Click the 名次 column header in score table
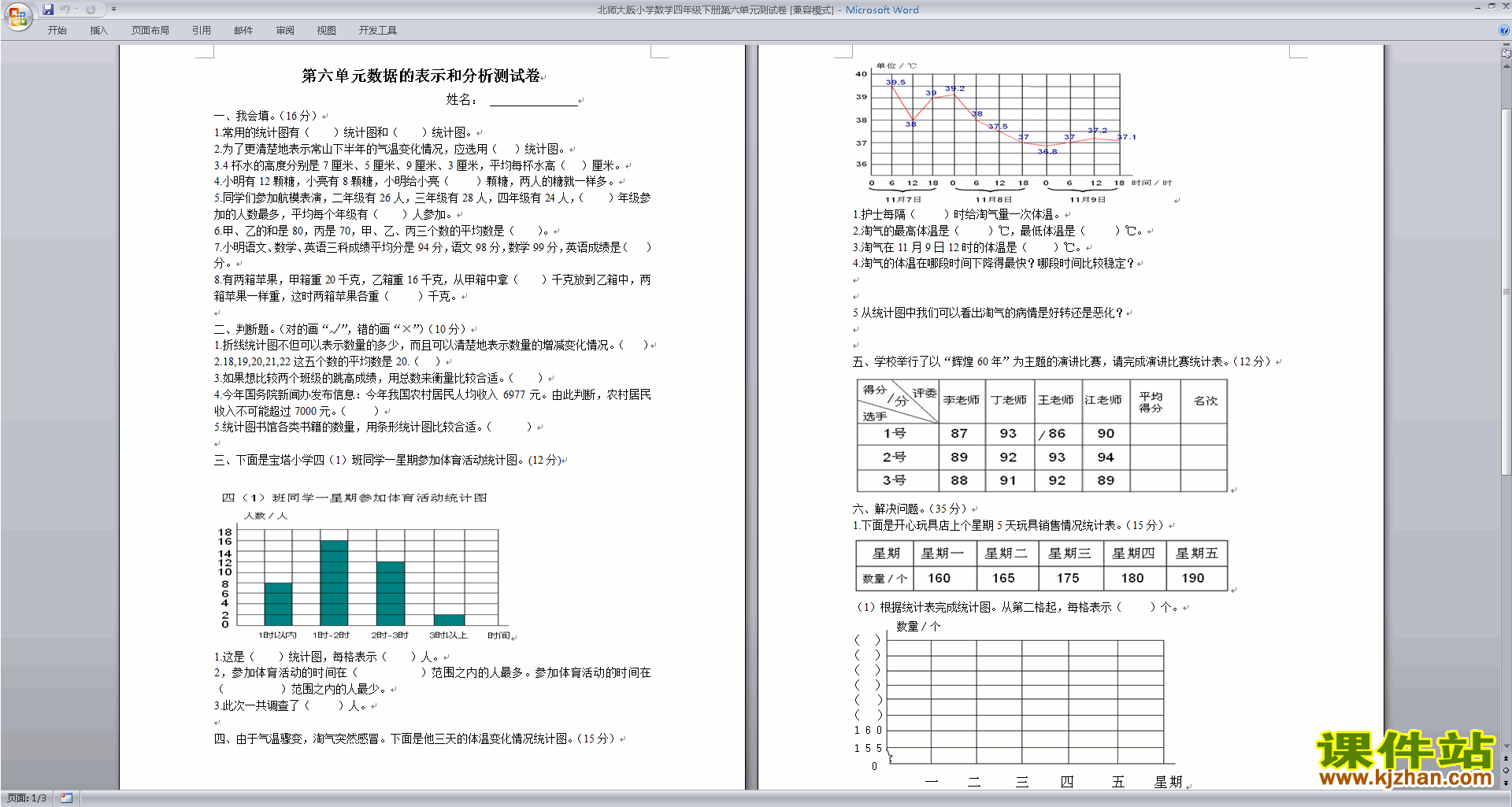The height and width of the screenshot is (807, 1512). [1205, 401]
